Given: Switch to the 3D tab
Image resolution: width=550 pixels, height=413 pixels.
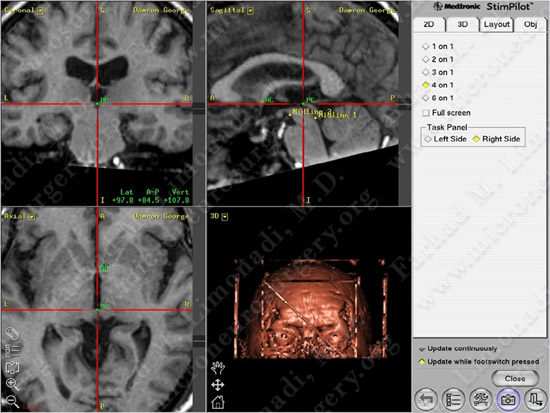Looking at the screenshot, I should click(462, 25).
